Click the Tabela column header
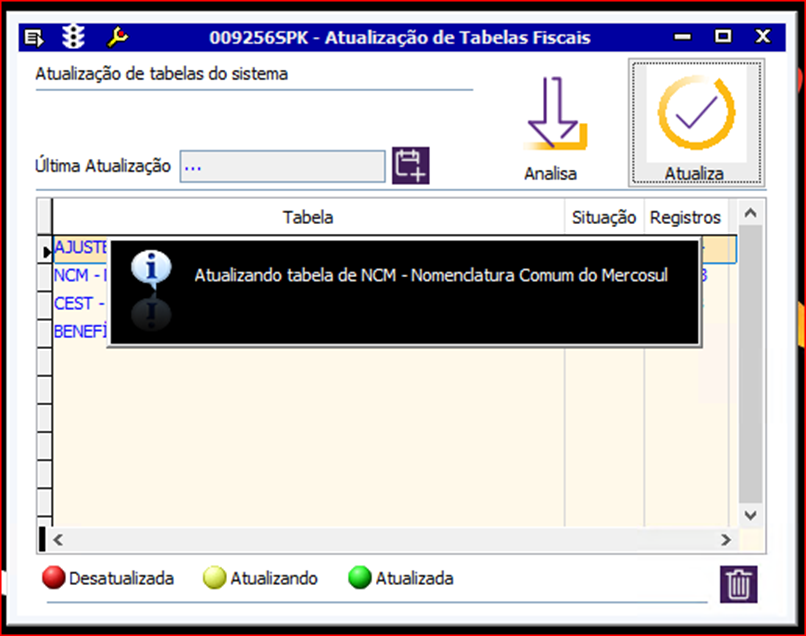 308,217
